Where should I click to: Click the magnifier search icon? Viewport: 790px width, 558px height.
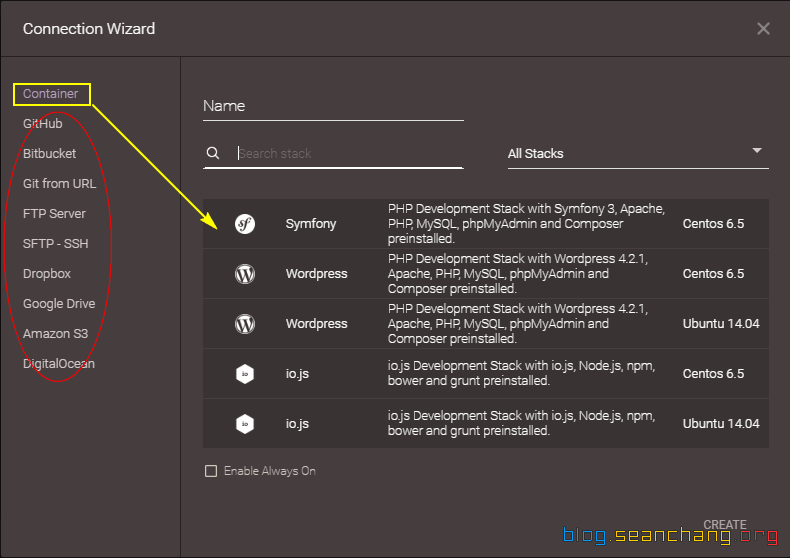point(213,153)
